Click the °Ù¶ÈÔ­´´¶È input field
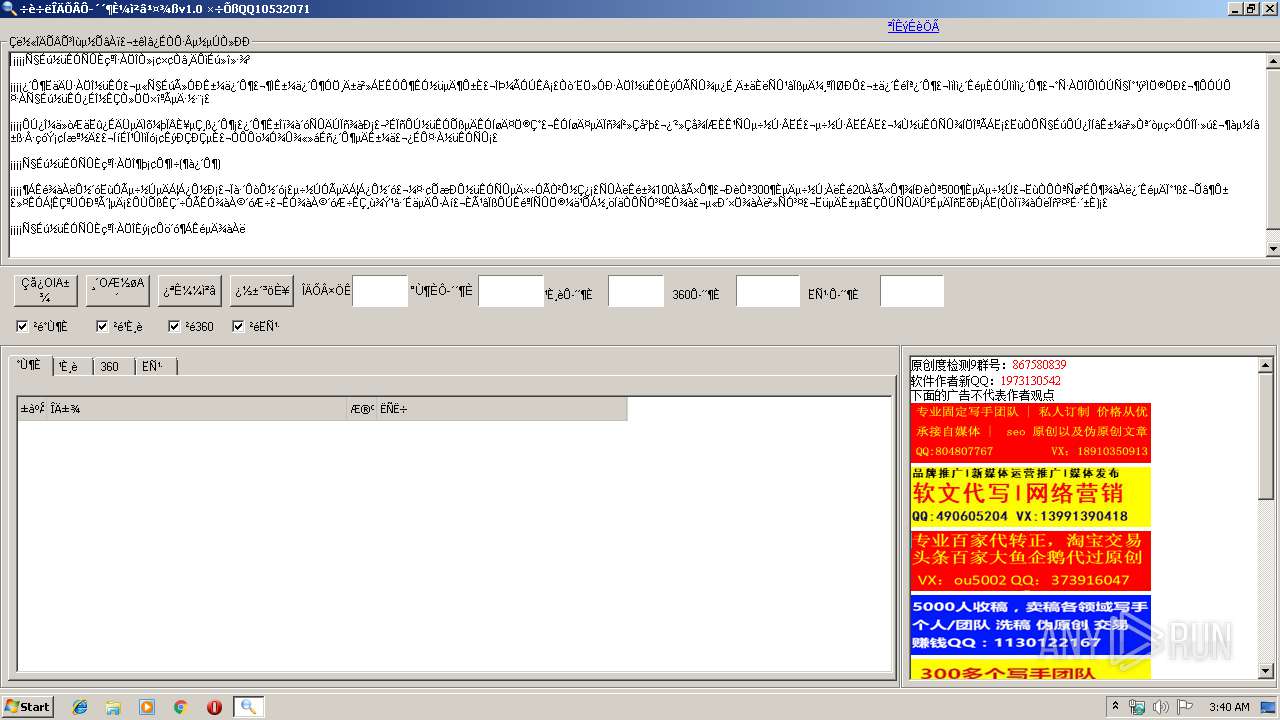Screen dimensions: 1280x720 511,291
